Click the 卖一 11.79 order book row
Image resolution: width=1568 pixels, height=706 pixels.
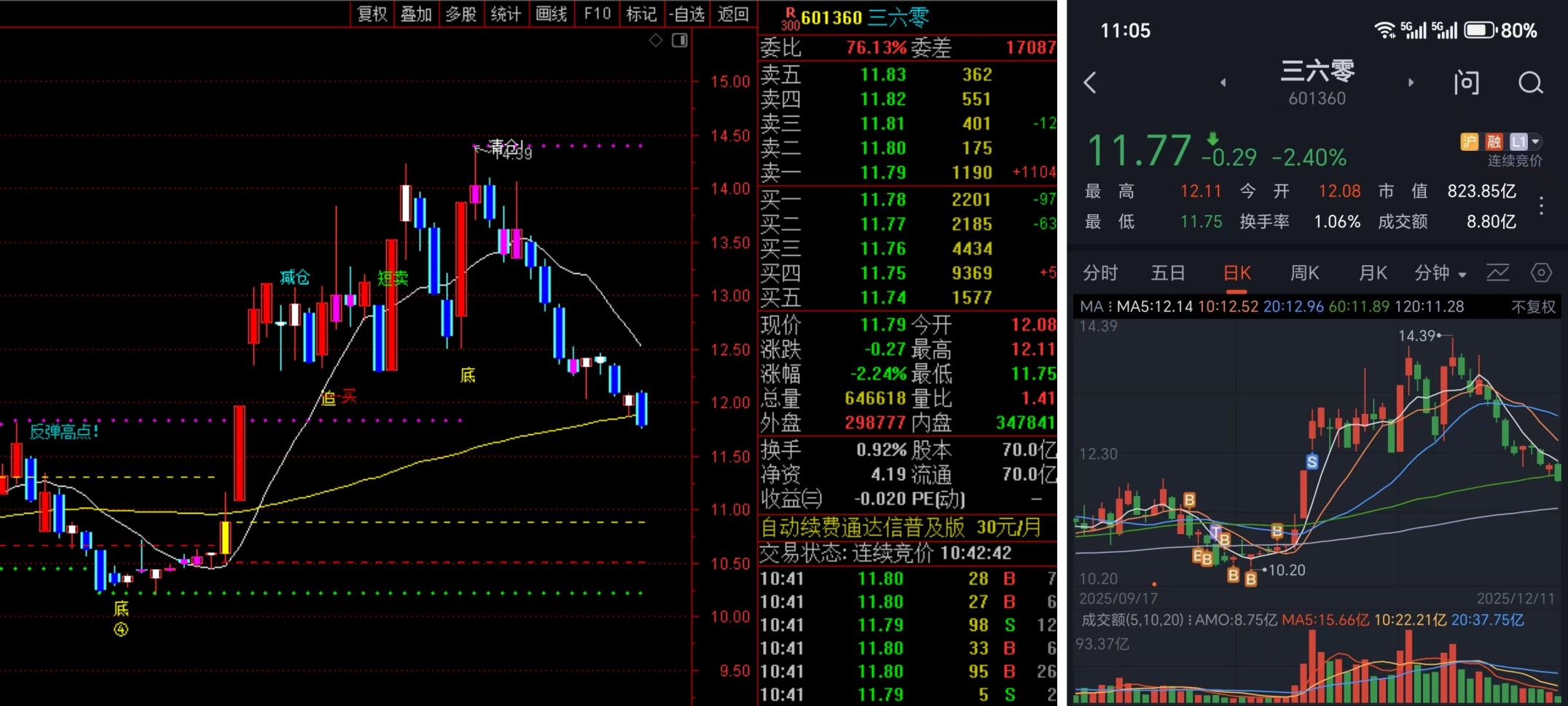[907, 173]
